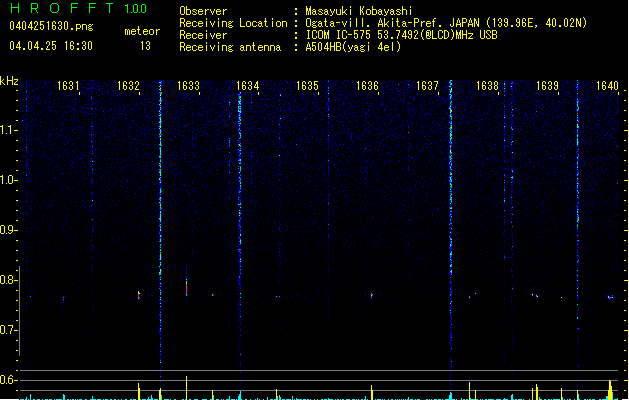Screen dimensions: 629x400
Task: Click the 1637 time marker
Action: coord(427,86)
